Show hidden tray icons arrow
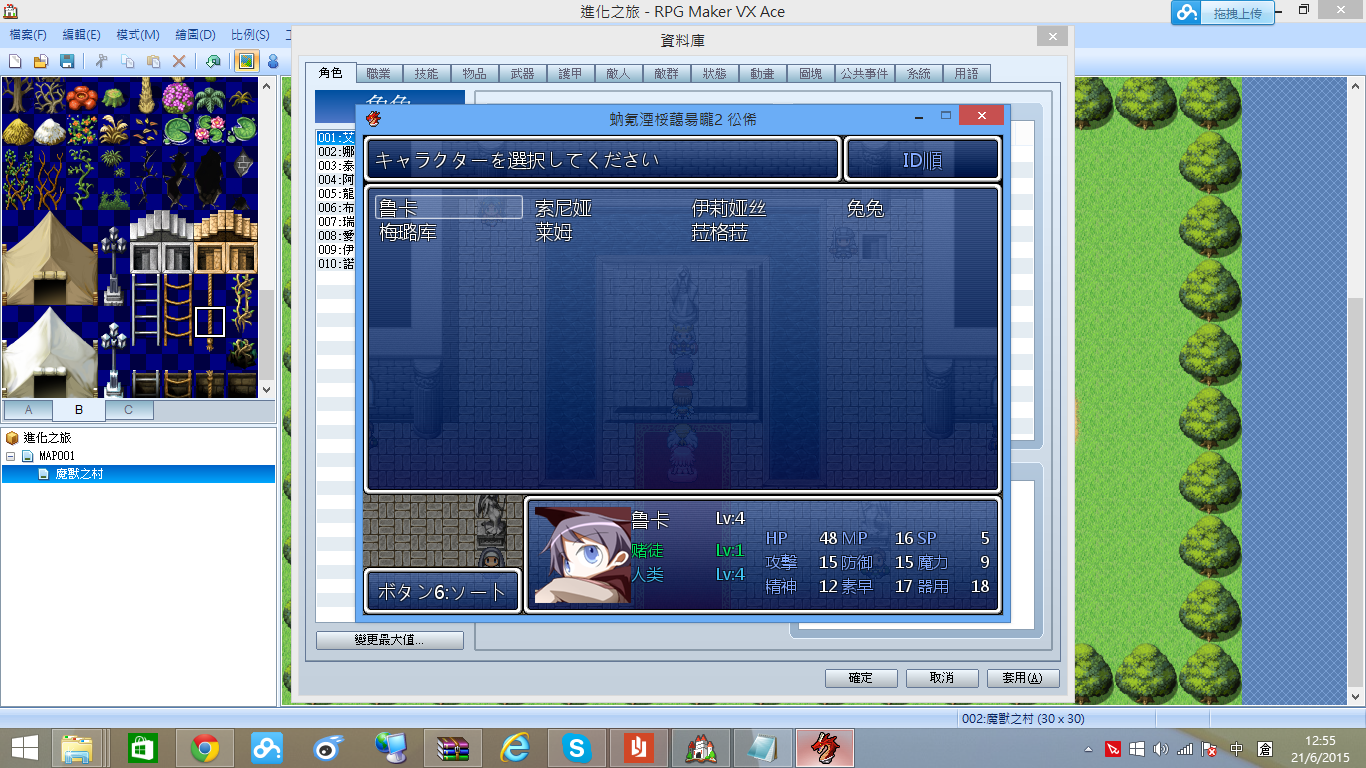Screen dimensions: 1366x768 [1089, 749]
